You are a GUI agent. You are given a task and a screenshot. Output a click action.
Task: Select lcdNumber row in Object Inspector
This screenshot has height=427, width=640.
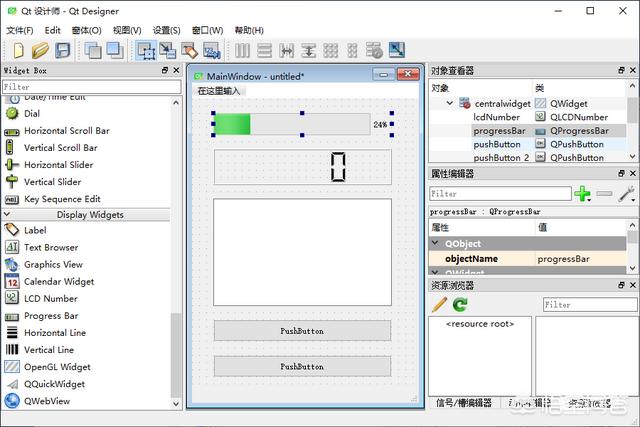(x=527, y=117)
